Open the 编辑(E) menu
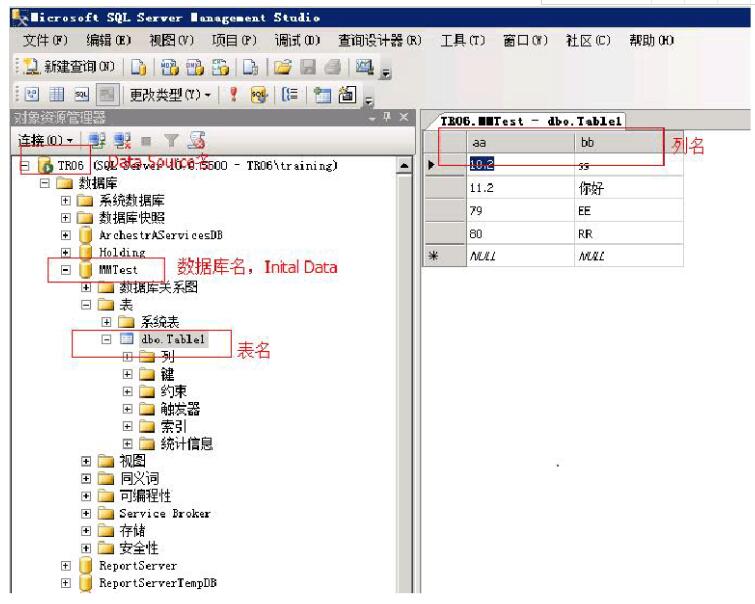 tap(108, 40)
